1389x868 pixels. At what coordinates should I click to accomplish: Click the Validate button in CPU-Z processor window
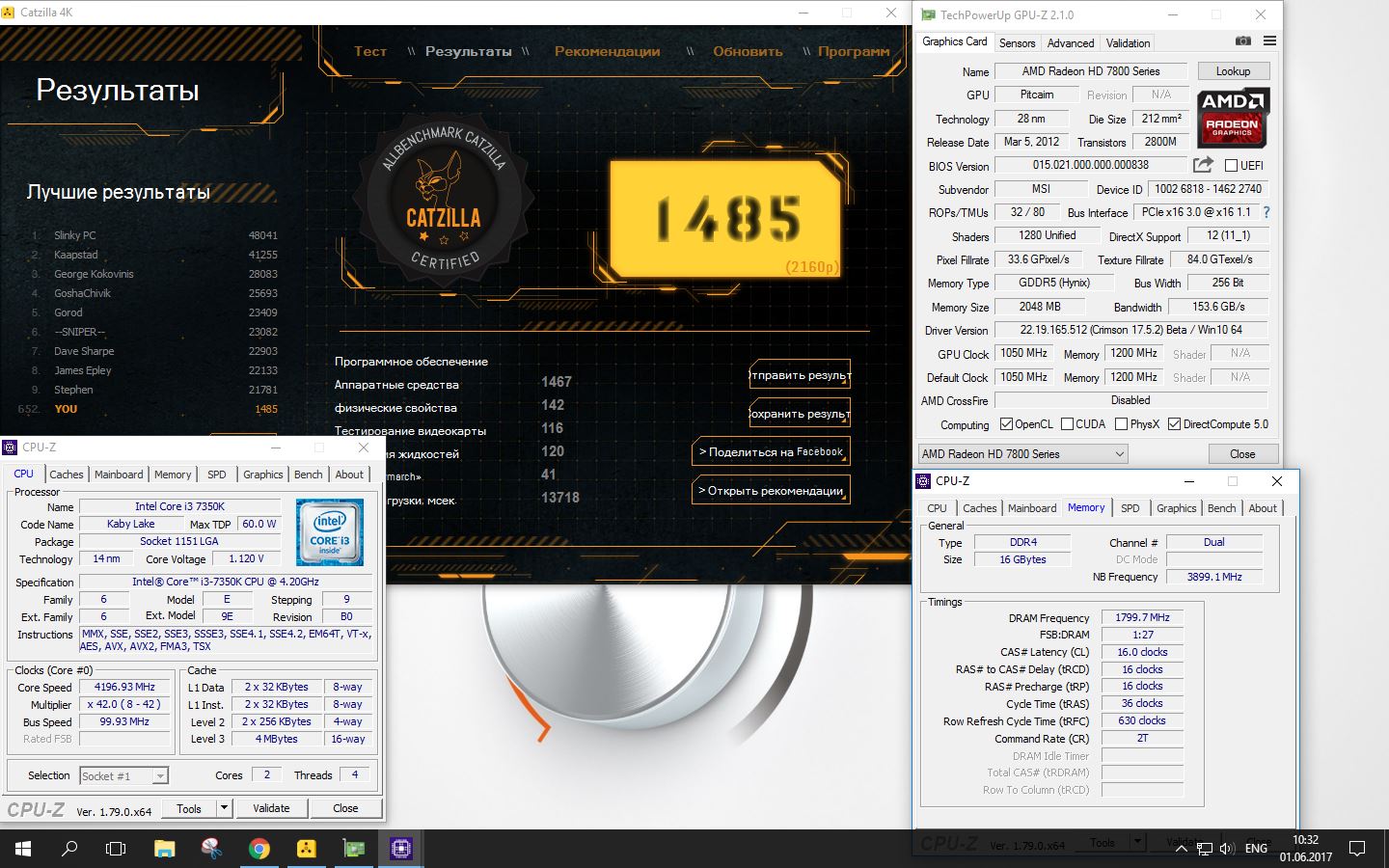pos(271,808)
